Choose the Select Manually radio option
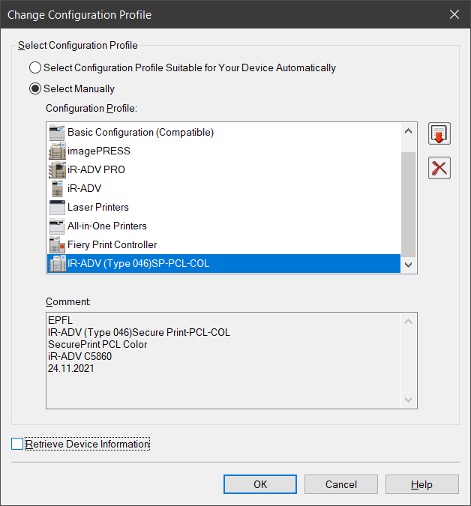471x506 pixels. pyautogui.click(x=35, y=89)
